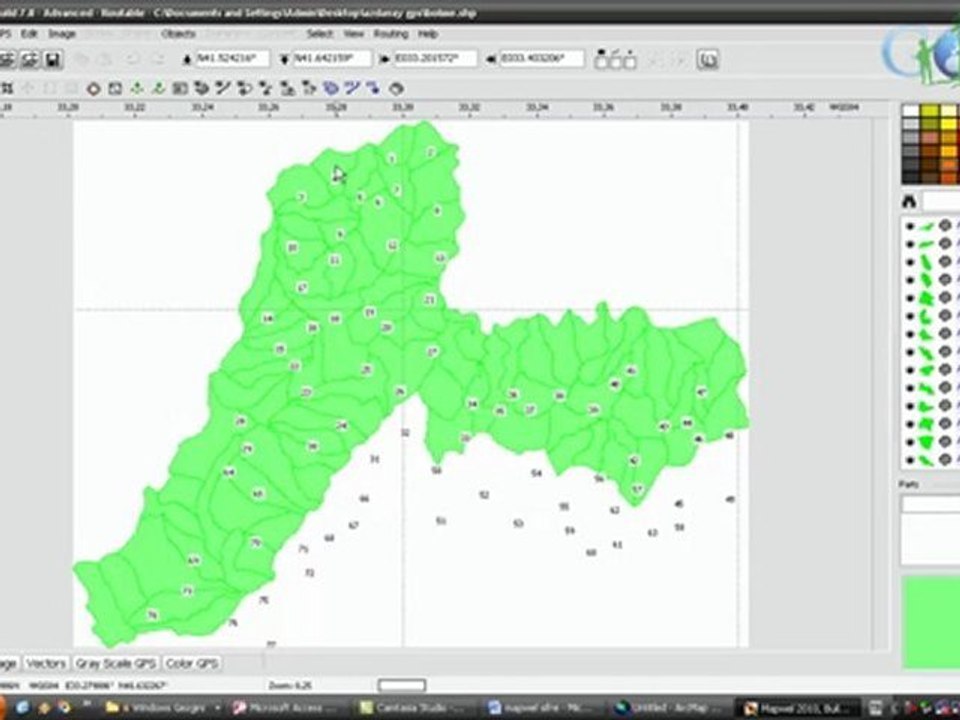Click the second green arrow tool icon
The height and width of the screenshot is (720, 960).
(159, 89)
